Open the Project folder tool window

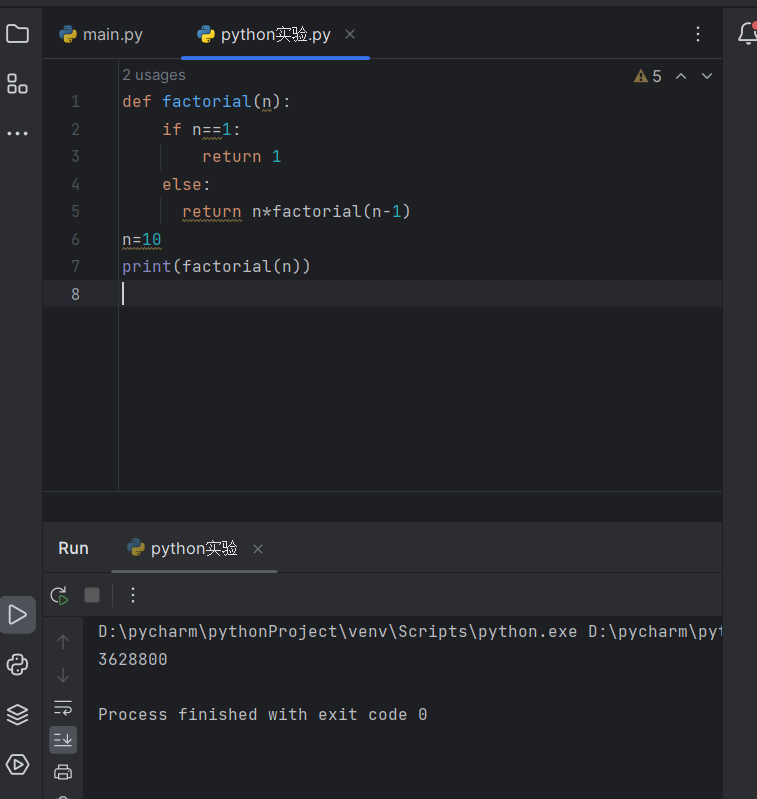pos(18,34)
